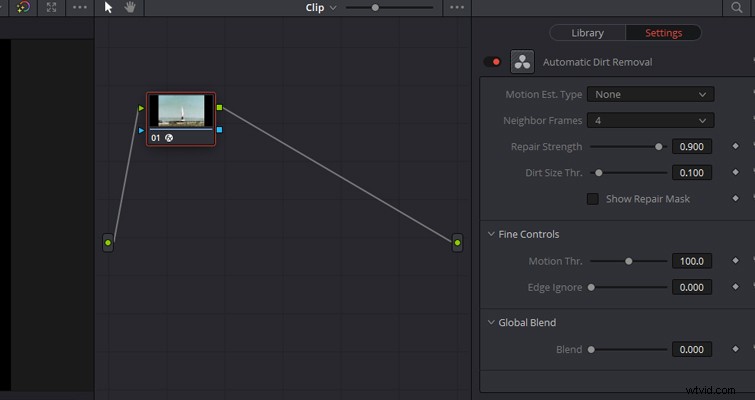Screen dimensions: 755x400
Task: Open the three-dot node editor options menu
Action: pyautogui.click(x=457, y=7)
